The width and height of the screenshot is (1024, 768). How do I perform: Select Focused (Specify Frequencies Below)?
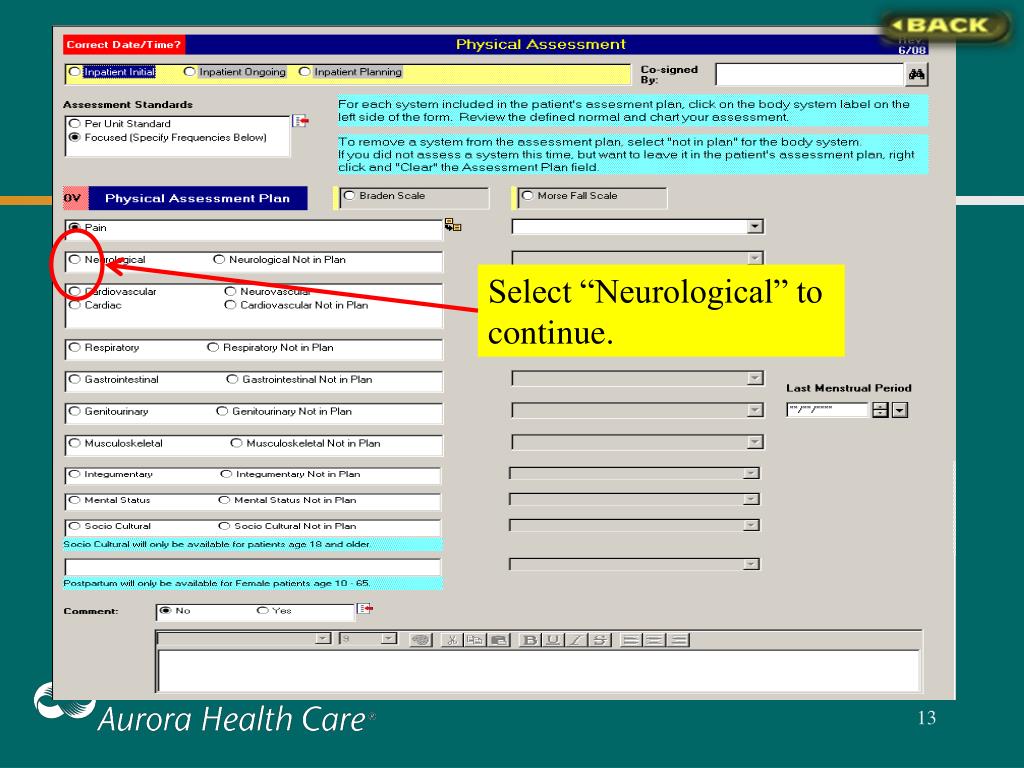[74, 137]
